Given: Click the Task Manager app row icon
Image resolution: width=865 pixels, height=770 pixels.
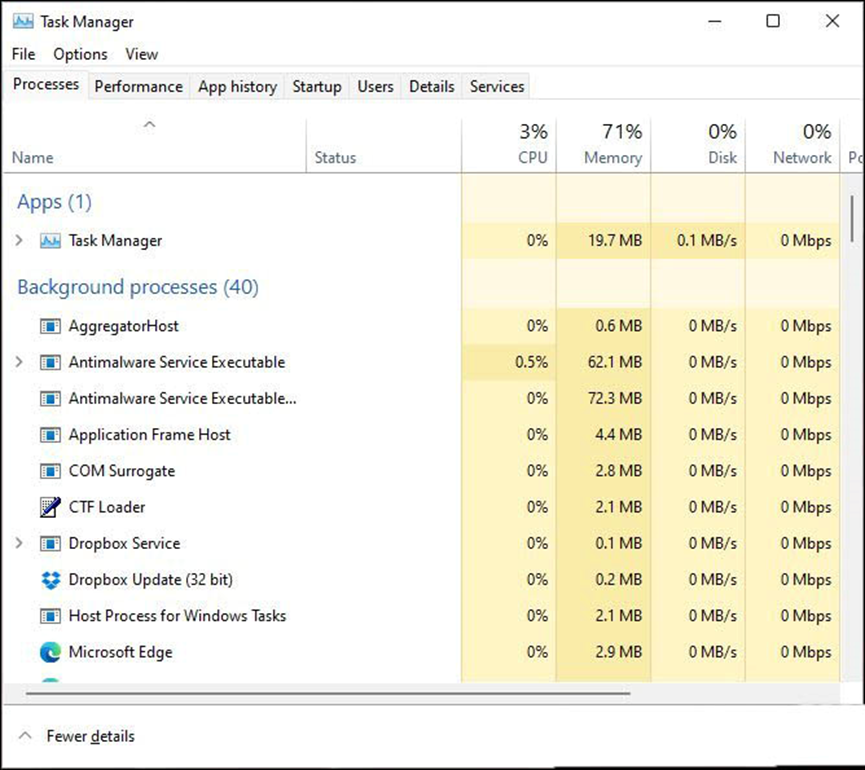Looking at the screenshot, I should (x=50, y=241).
